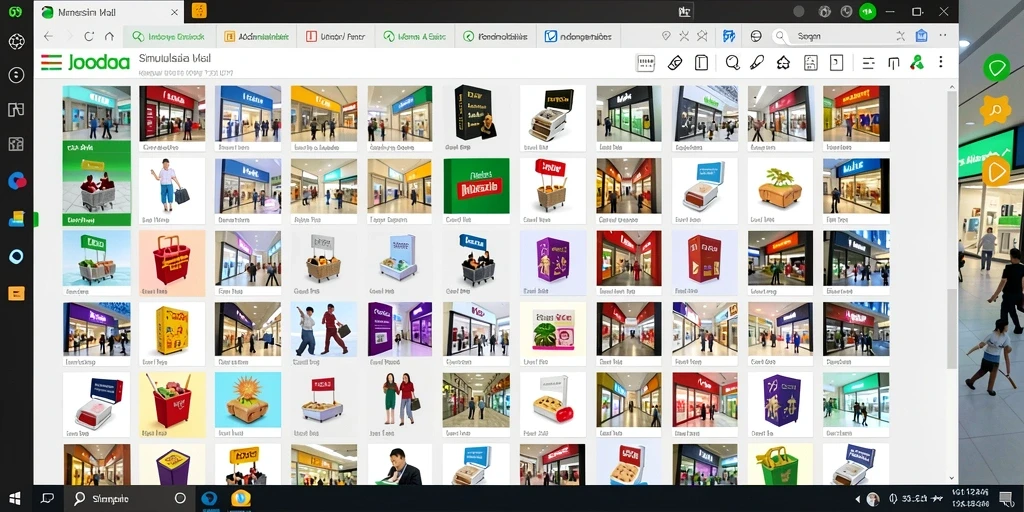Click the browser refresh button
This screenshot has height=512, width=1024.
click(x=89, y=37)
